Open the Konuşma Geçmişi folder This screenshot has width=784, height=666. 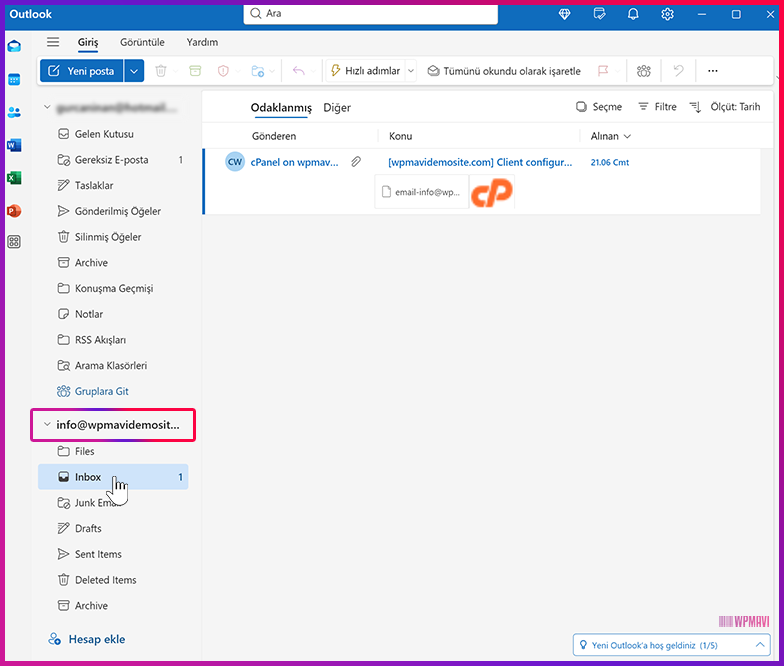(x=113, y=288)
